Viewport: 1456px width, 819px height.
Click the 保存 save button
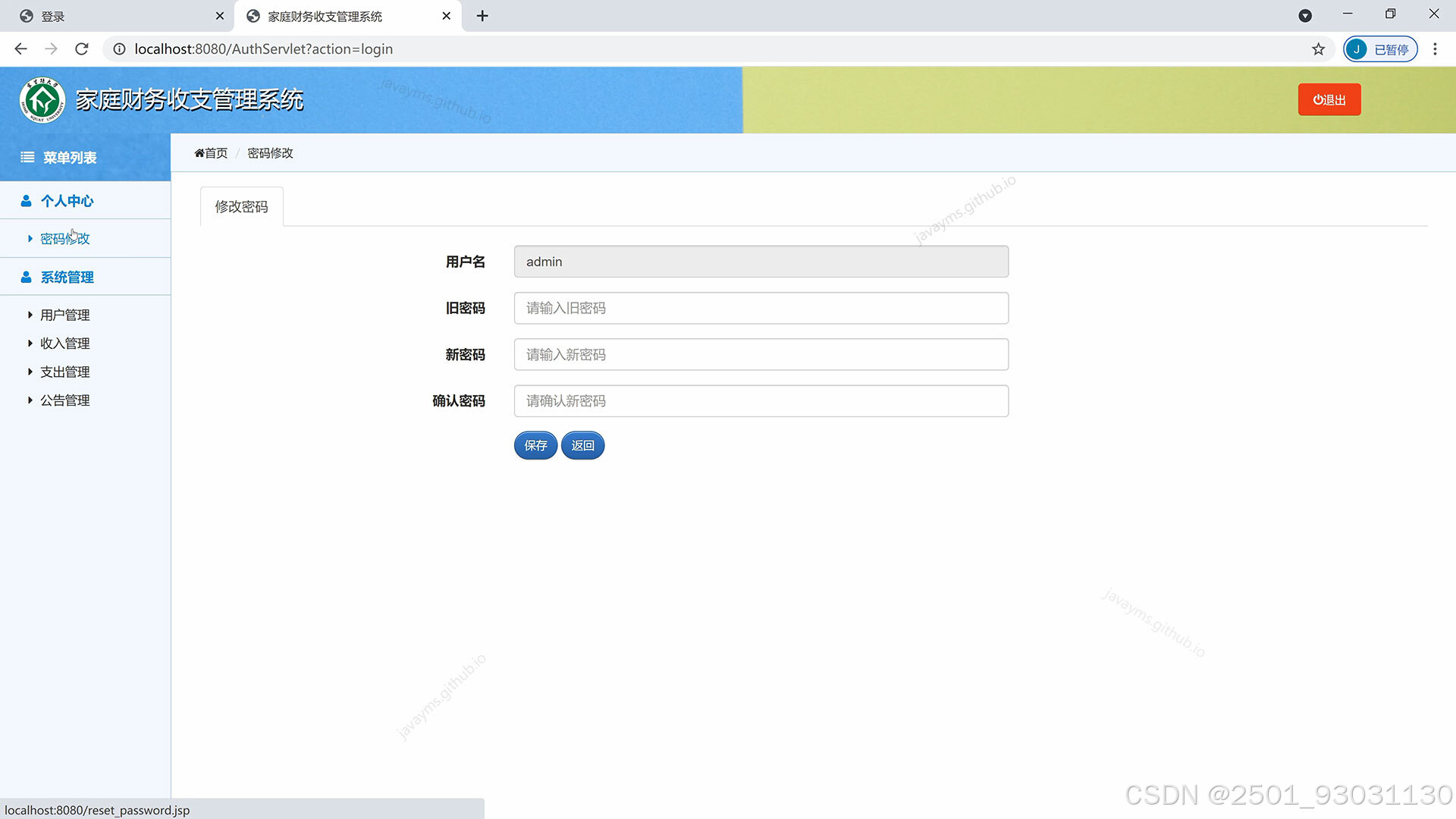click(535, 445)
